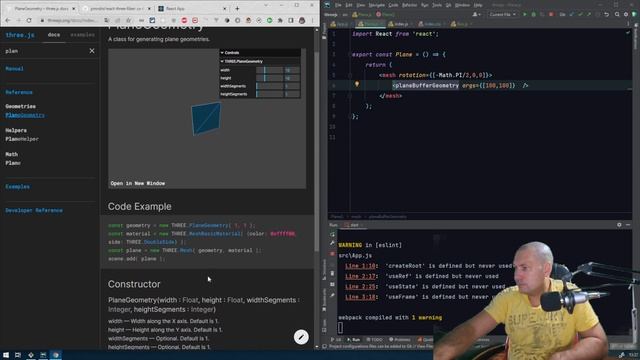The width and height of the screenshot is (640, 360).
Task: Click red Stop icon in Run panel sidebar
Action: [x=332, y=254]
